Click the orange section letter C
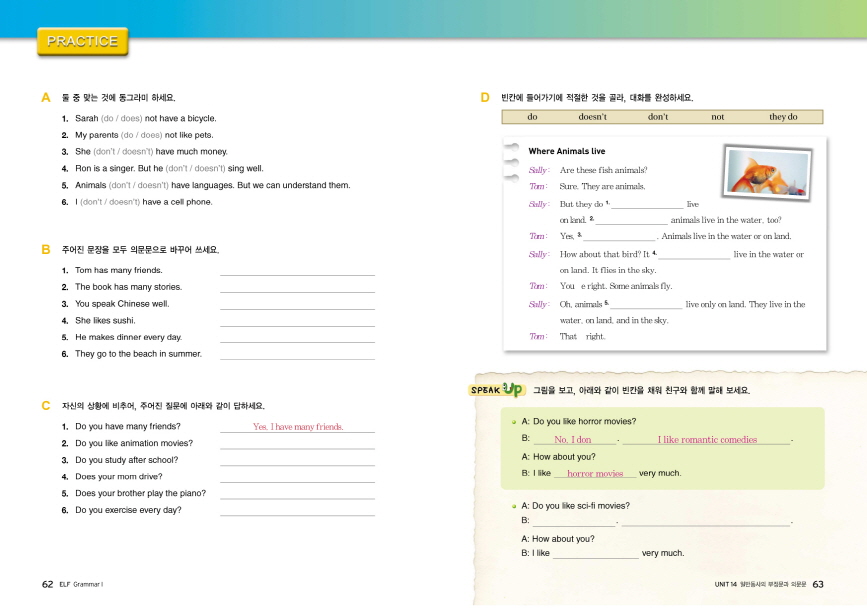The height and width of the screenshot is (612, 867). coord(46,405)
